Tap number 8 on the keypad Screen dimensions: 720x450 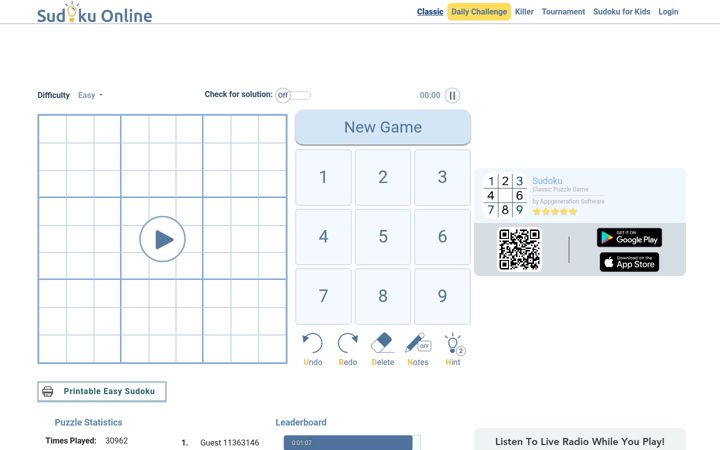point(383,296)
